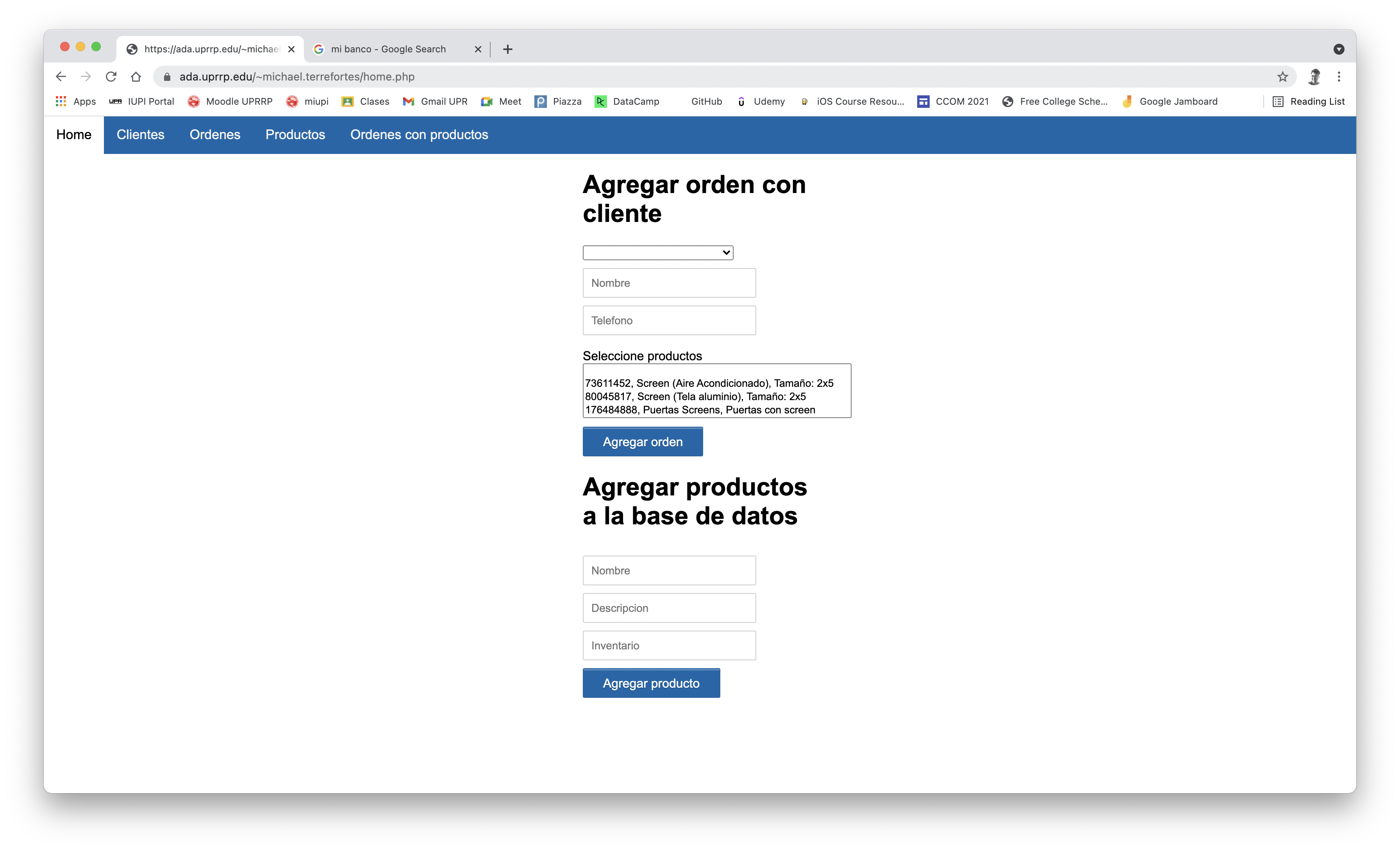The width and height of the screenshot is (1400, 851).
Task: Go back with the back arrow
Action: point(61,77)
